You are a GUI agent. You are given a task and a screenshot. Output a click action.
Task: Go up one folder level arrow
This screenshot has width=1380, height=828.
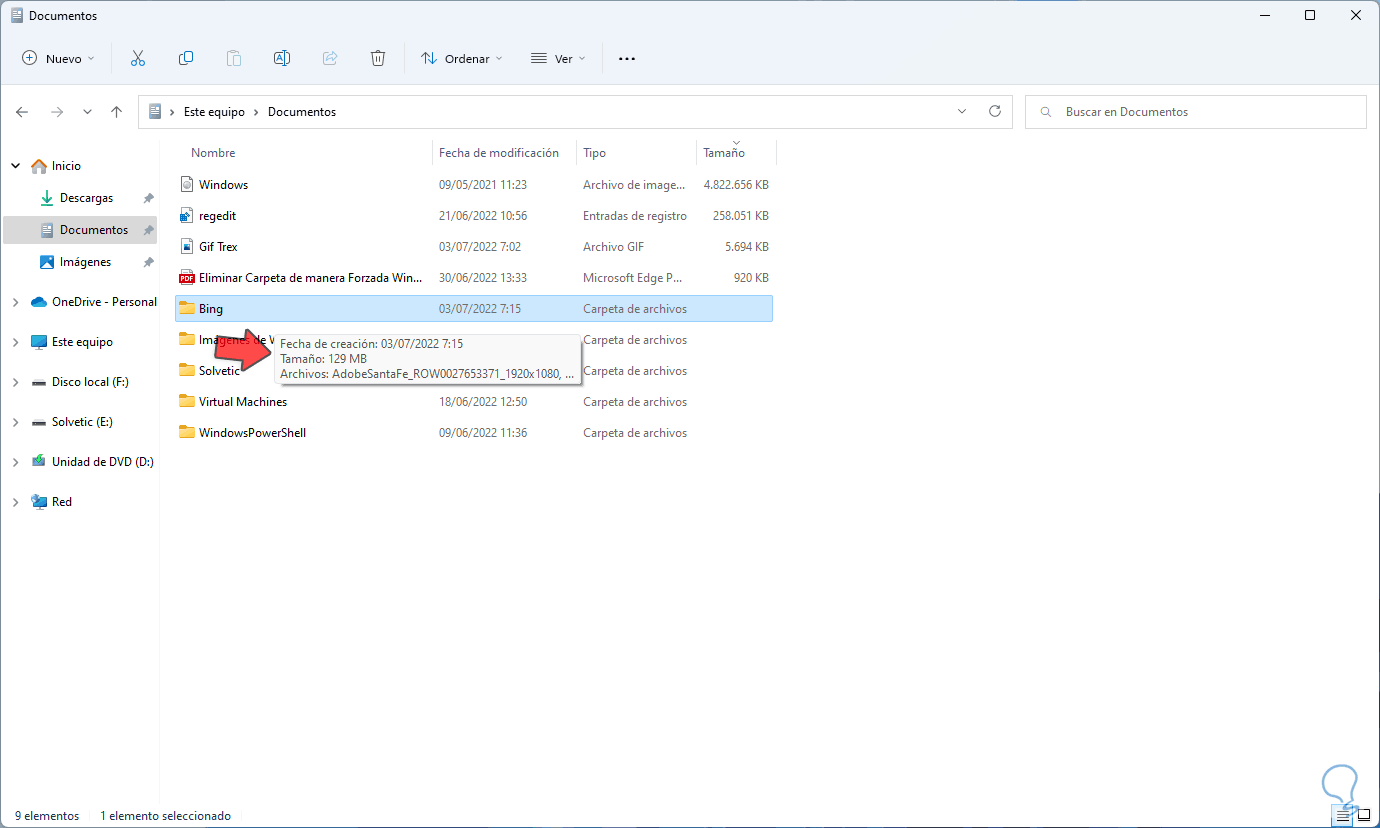click(117, 112)
